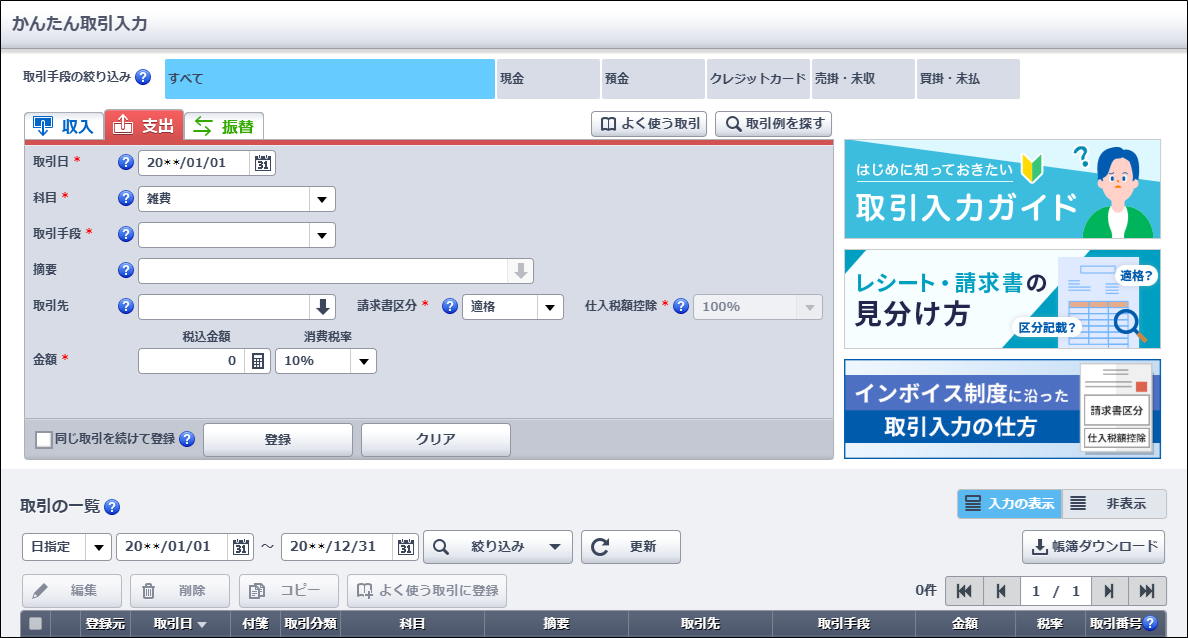
Task: Click help icon beside 取引の一覧 heading
Action: (112, 507)
